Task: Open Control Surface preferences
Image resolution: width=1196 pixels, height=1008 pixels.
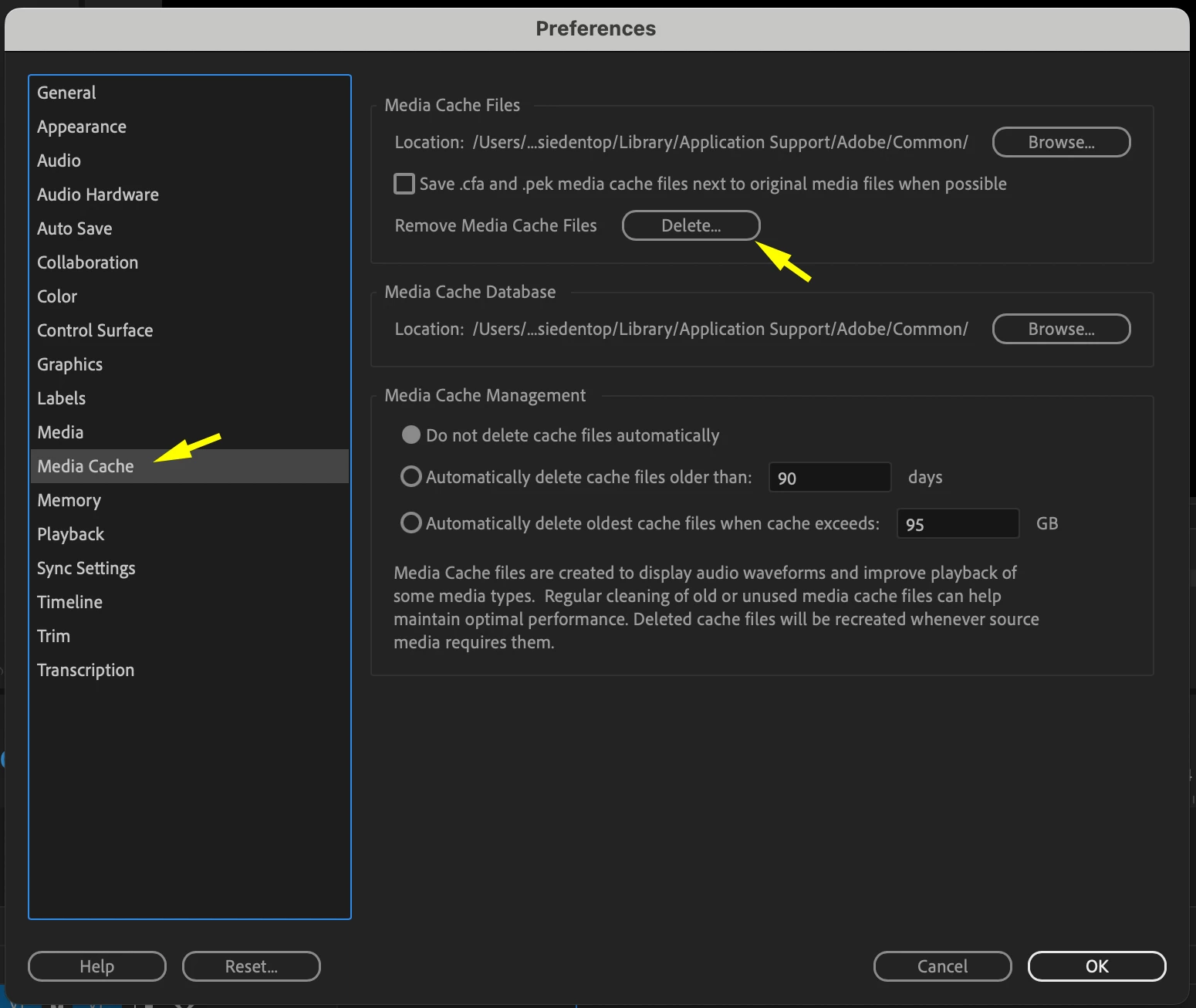Action: click(189, 330)
